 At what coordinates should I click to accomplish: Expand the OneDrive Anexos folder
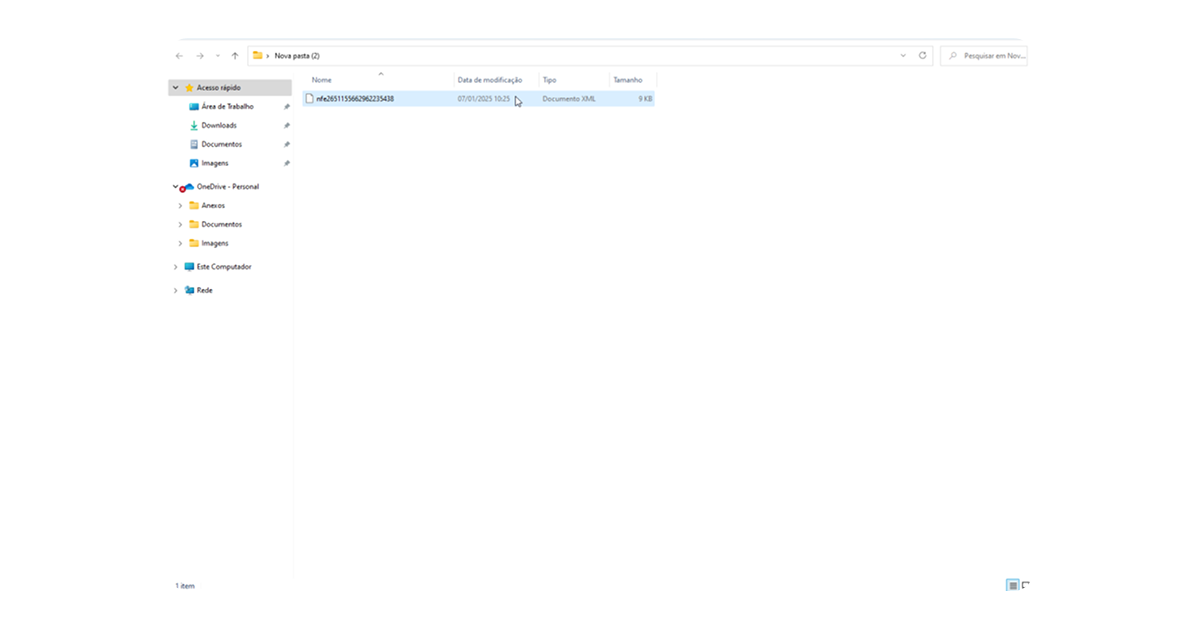(x=180, y=206)
